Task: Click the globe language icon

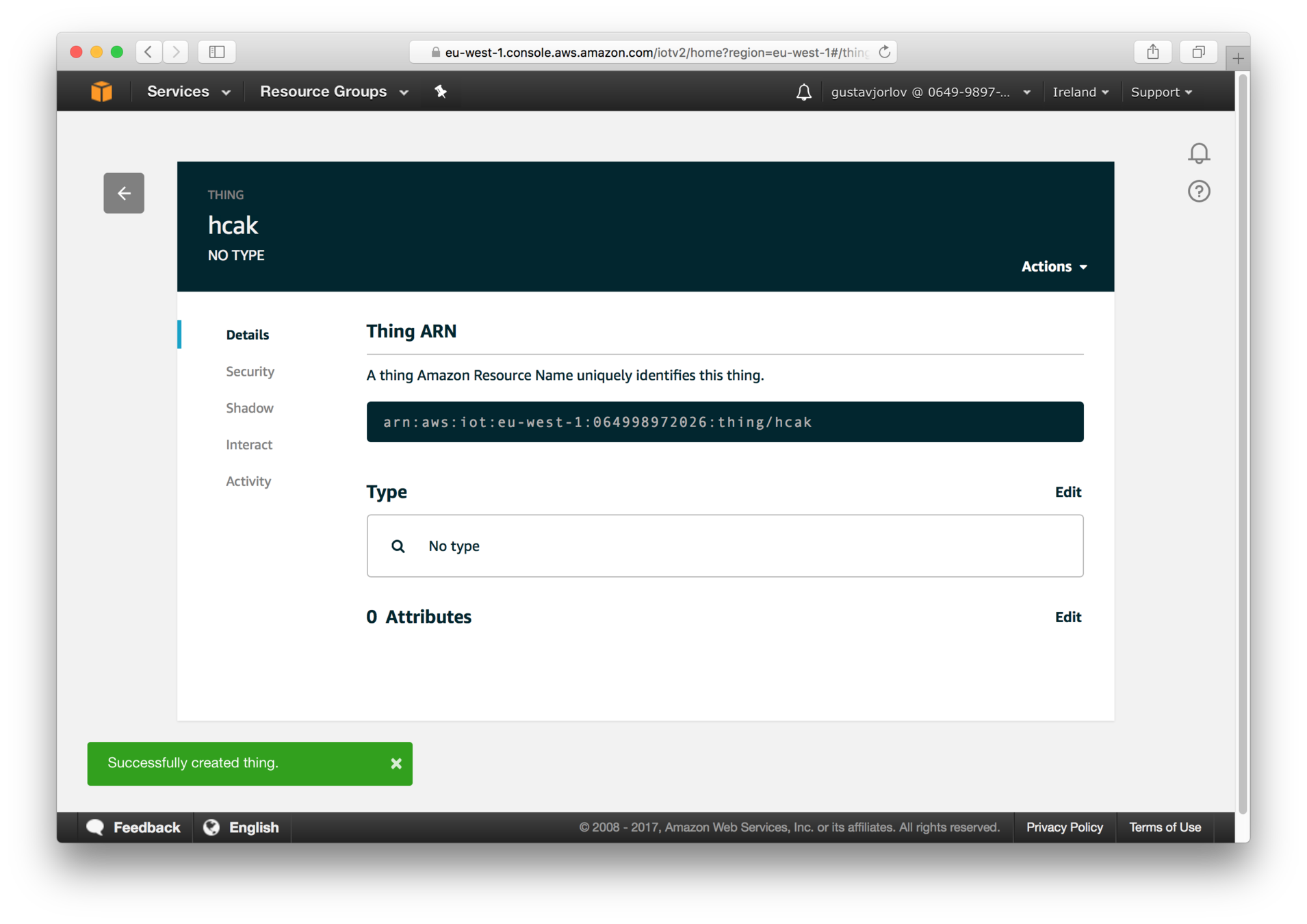Action: [211, 827]
